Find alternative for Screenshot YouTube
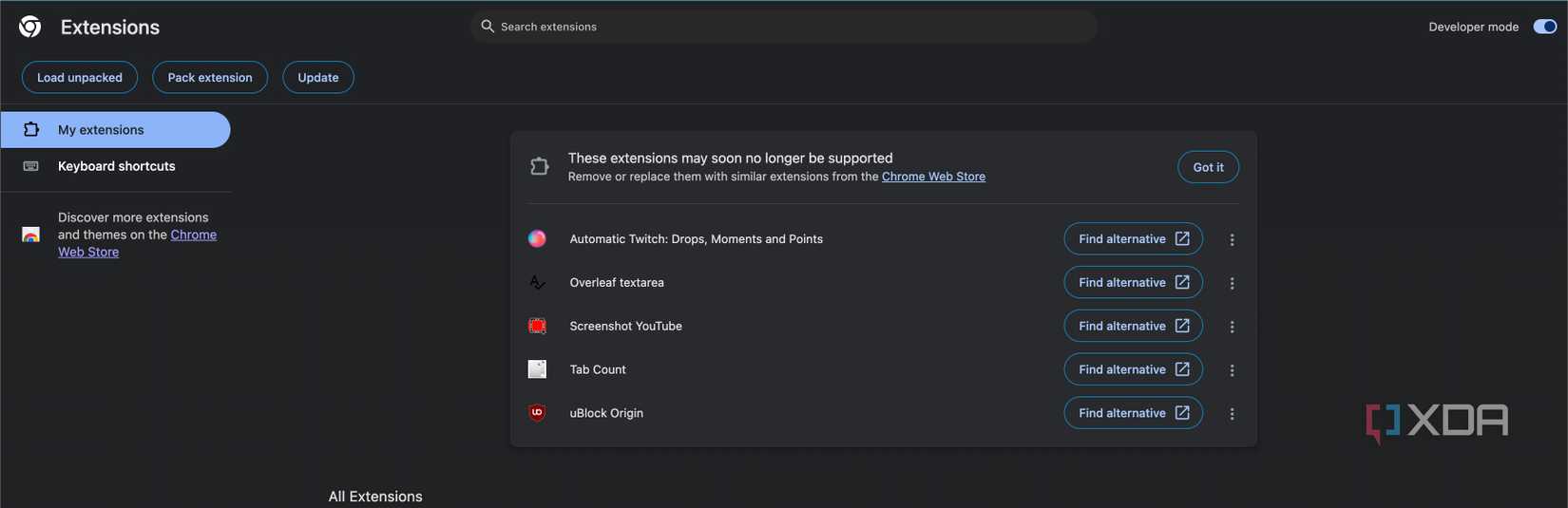The width and height of the screenshot is (1568, 508). (1133, 326)
